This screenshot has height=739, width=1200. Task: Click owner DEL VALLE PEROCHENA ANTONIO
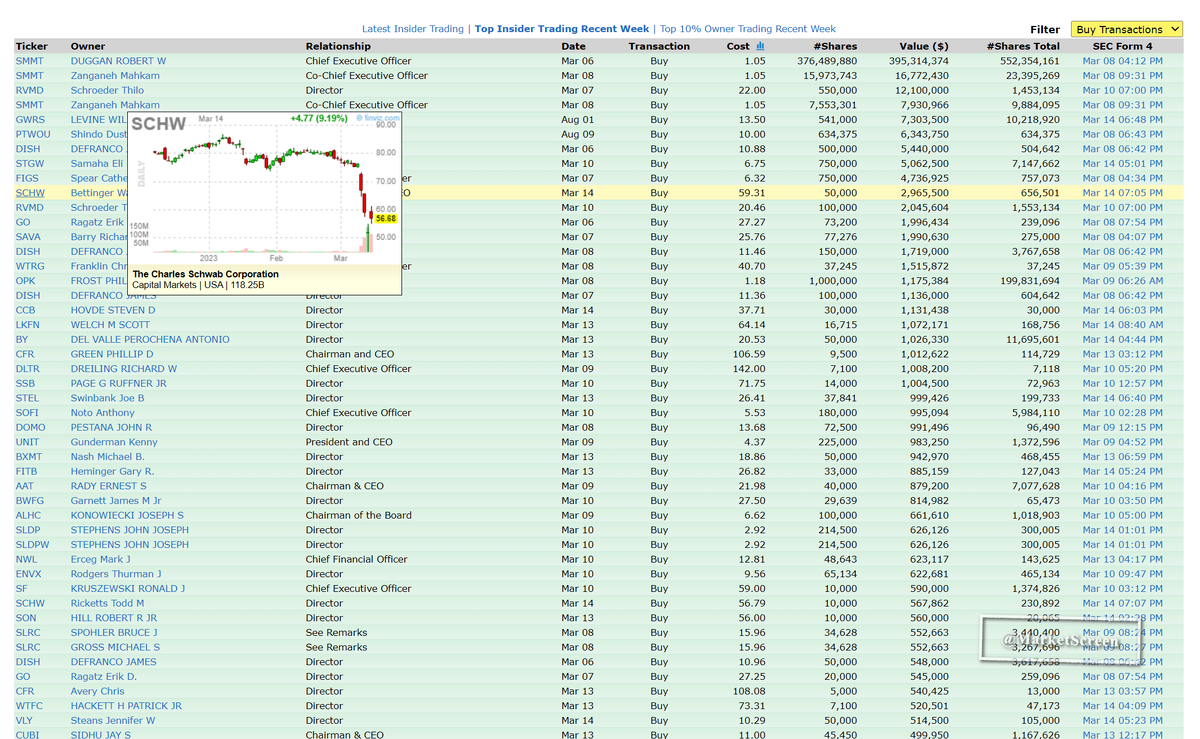(150, 339)
